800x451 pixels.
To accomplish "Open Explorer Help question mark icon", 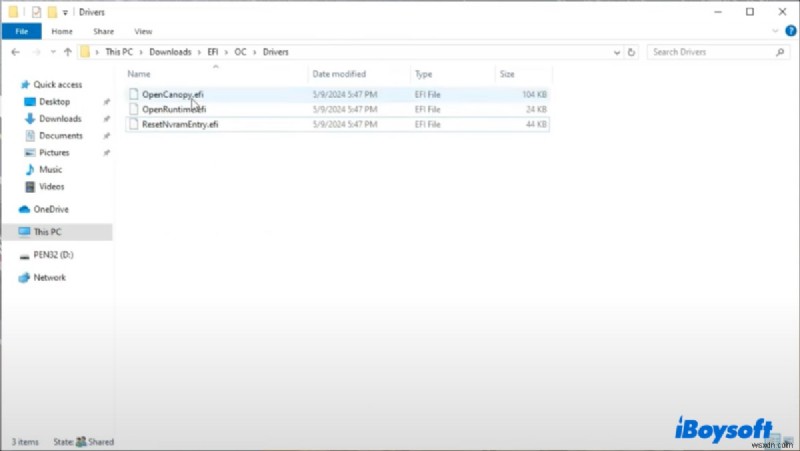I will coord(791,31).
